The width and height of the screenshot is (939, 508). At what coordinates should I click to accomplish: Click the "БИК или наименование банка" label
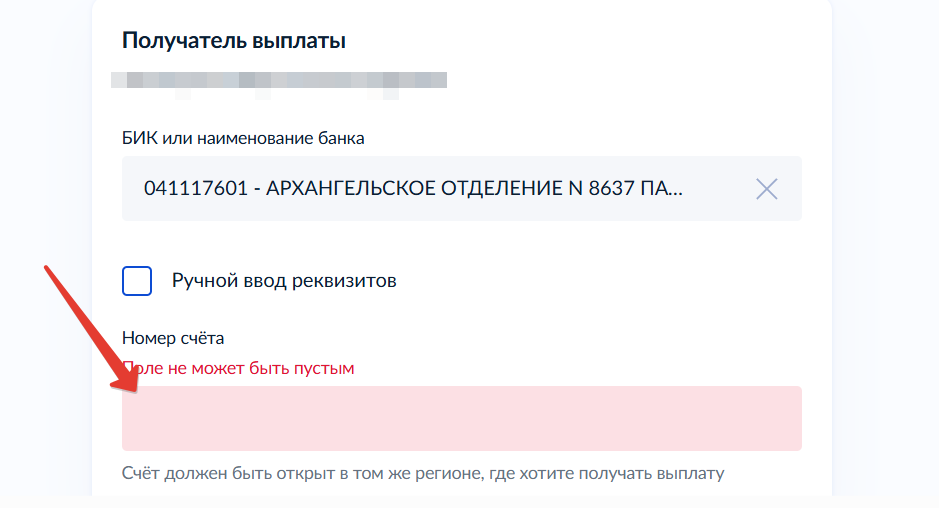click(243, 138)
